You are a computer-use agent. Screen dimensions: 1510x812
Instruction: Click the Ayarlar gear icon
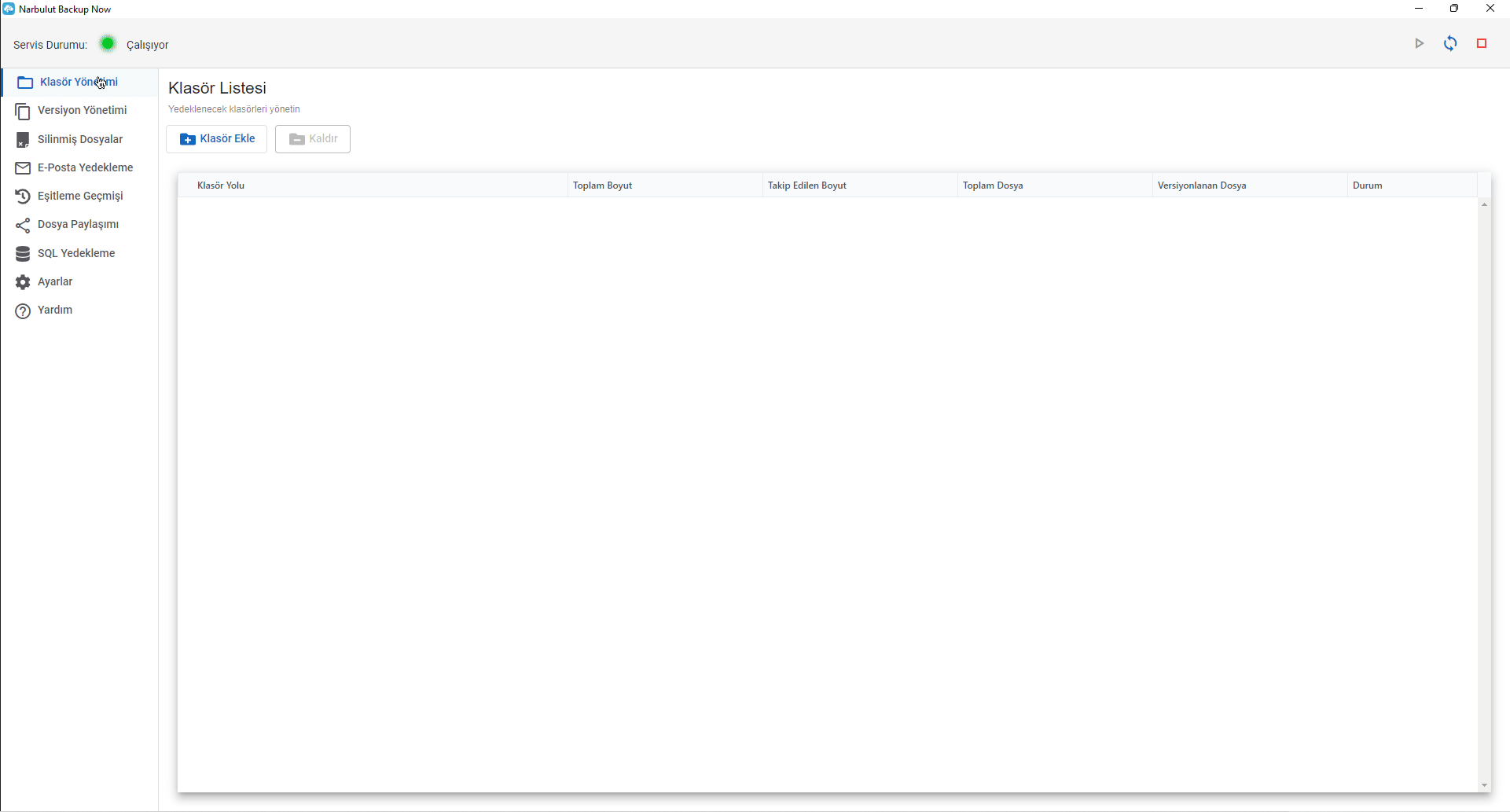(23, 282)
